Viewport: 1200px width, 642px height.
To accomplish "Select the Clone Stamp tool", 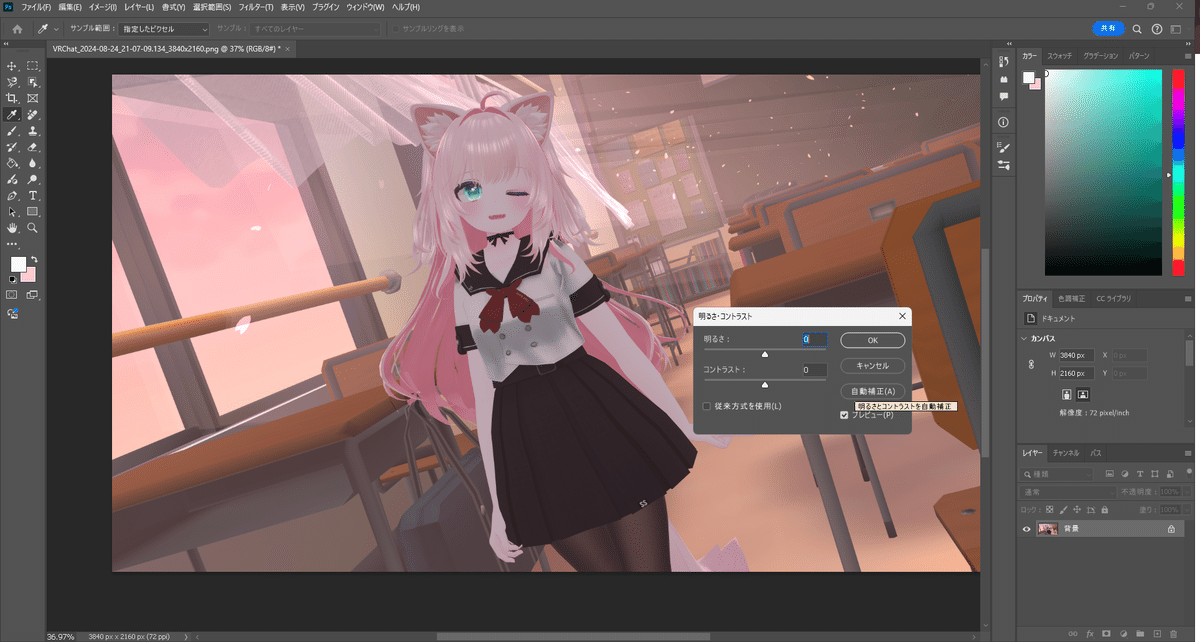I will coord(33,130).
